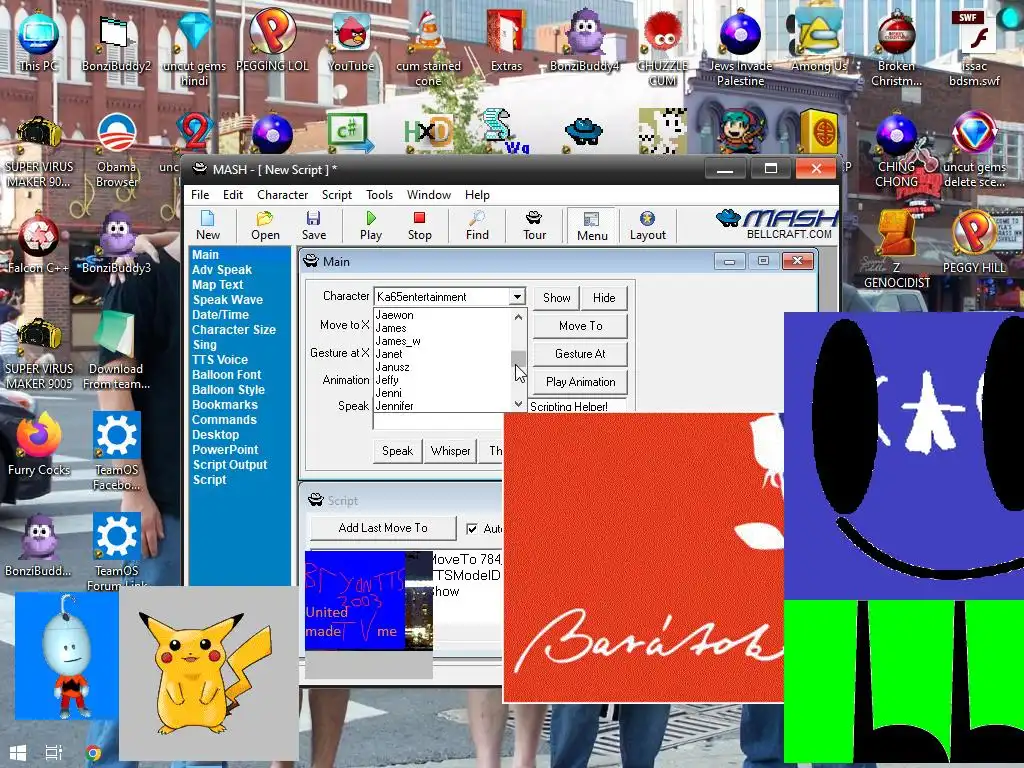1024x768 pixels.
Task: Click the Show character button
Action: click(x=556, y=298)
